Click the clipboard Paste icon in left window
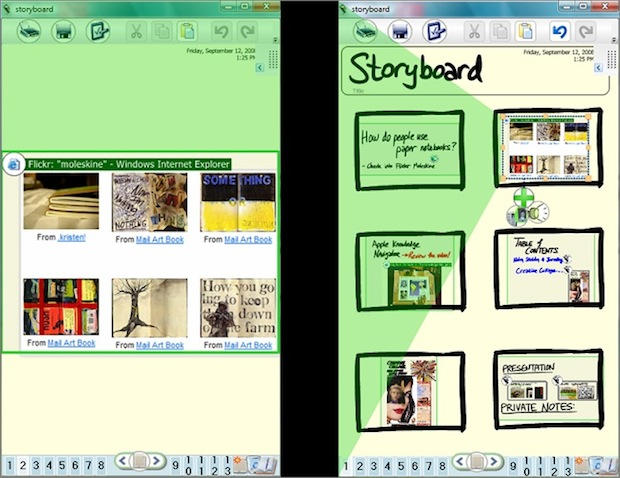The width and height of the screenshot is (620, 478). [187, 31]
